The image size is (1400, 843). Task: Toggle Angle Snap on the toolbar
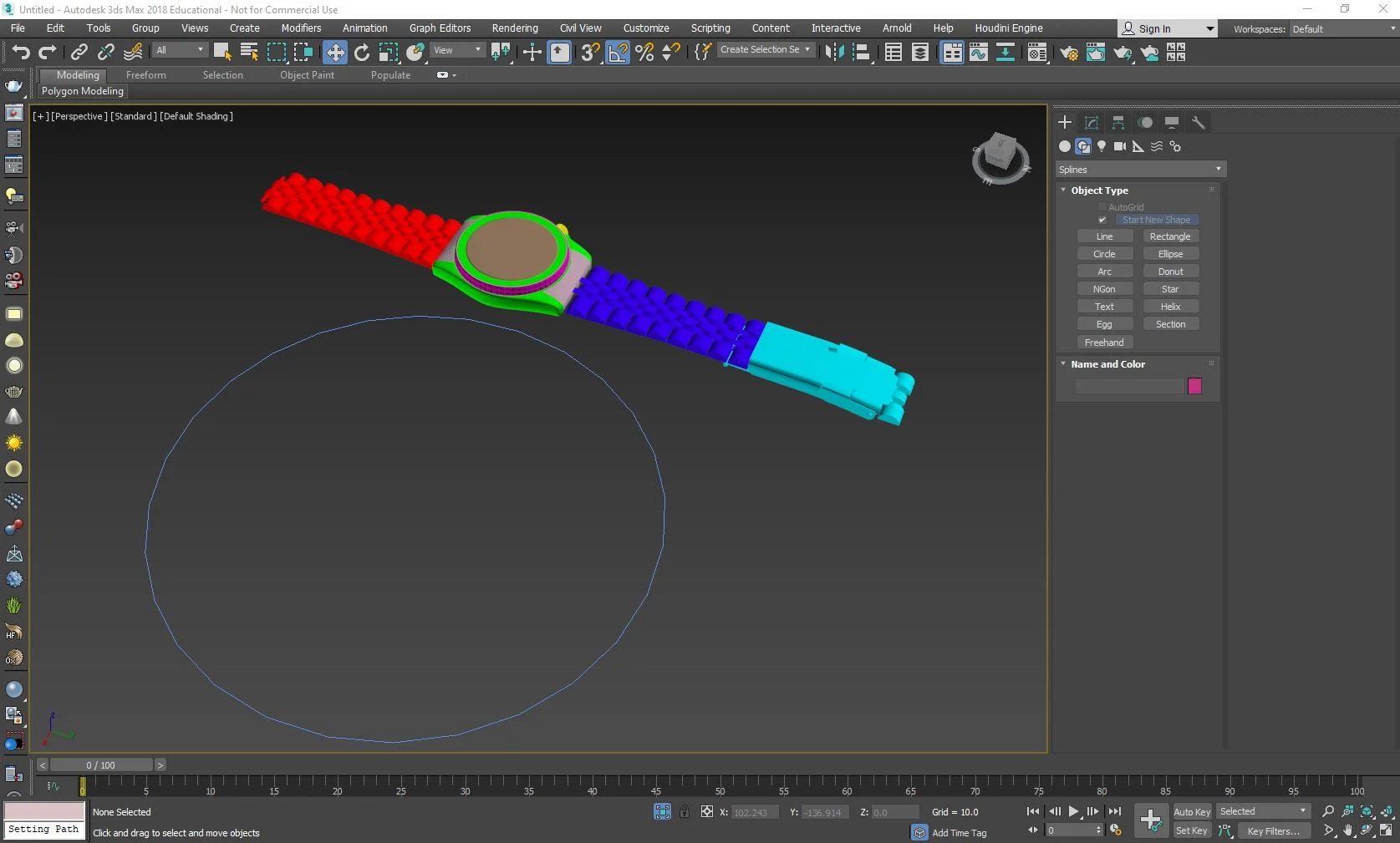(618, 53)
